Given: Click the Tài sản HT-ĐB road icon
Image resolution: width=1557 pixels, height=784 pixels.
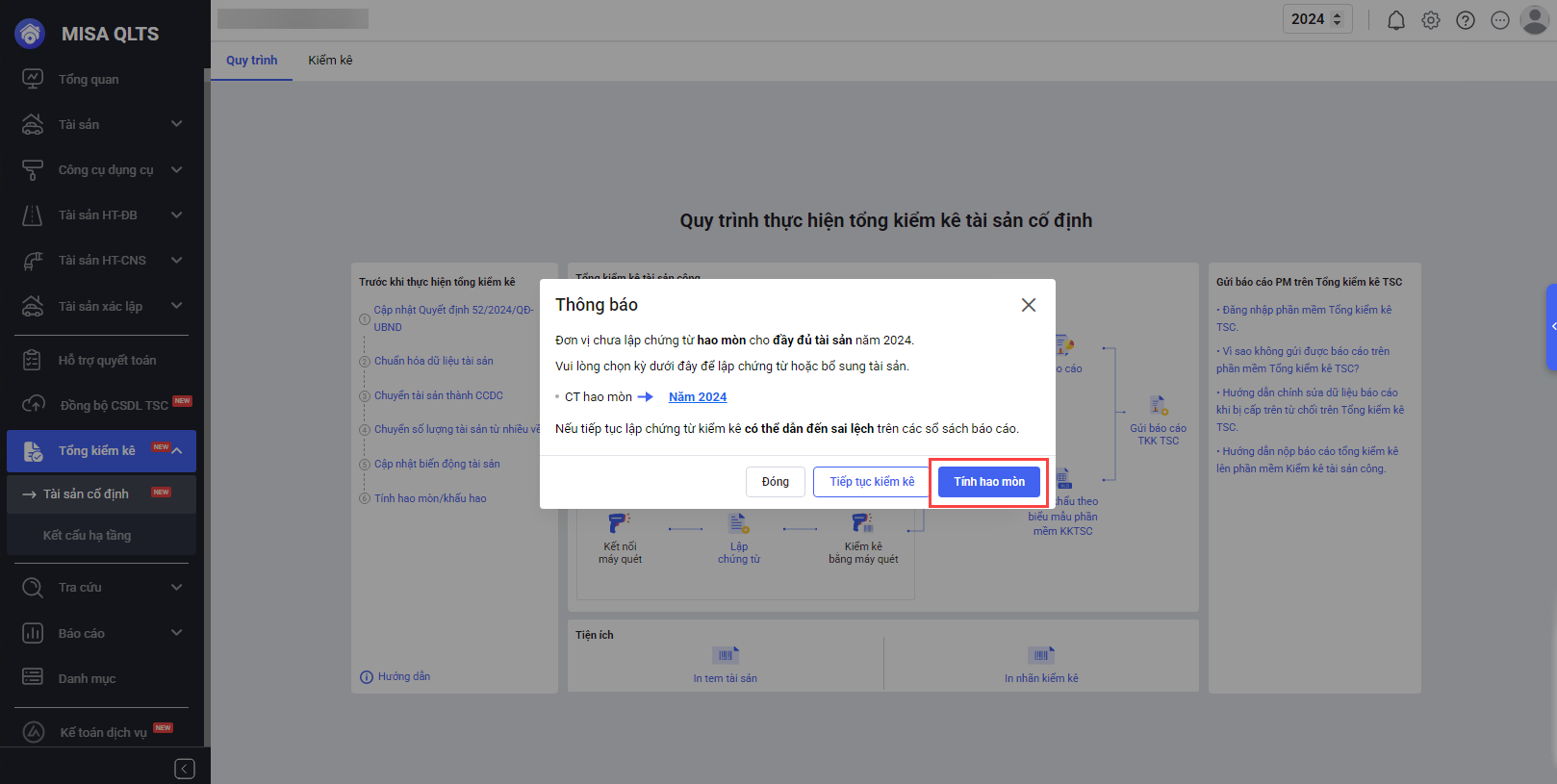Looking at the screenshot, I should (33, 215).
